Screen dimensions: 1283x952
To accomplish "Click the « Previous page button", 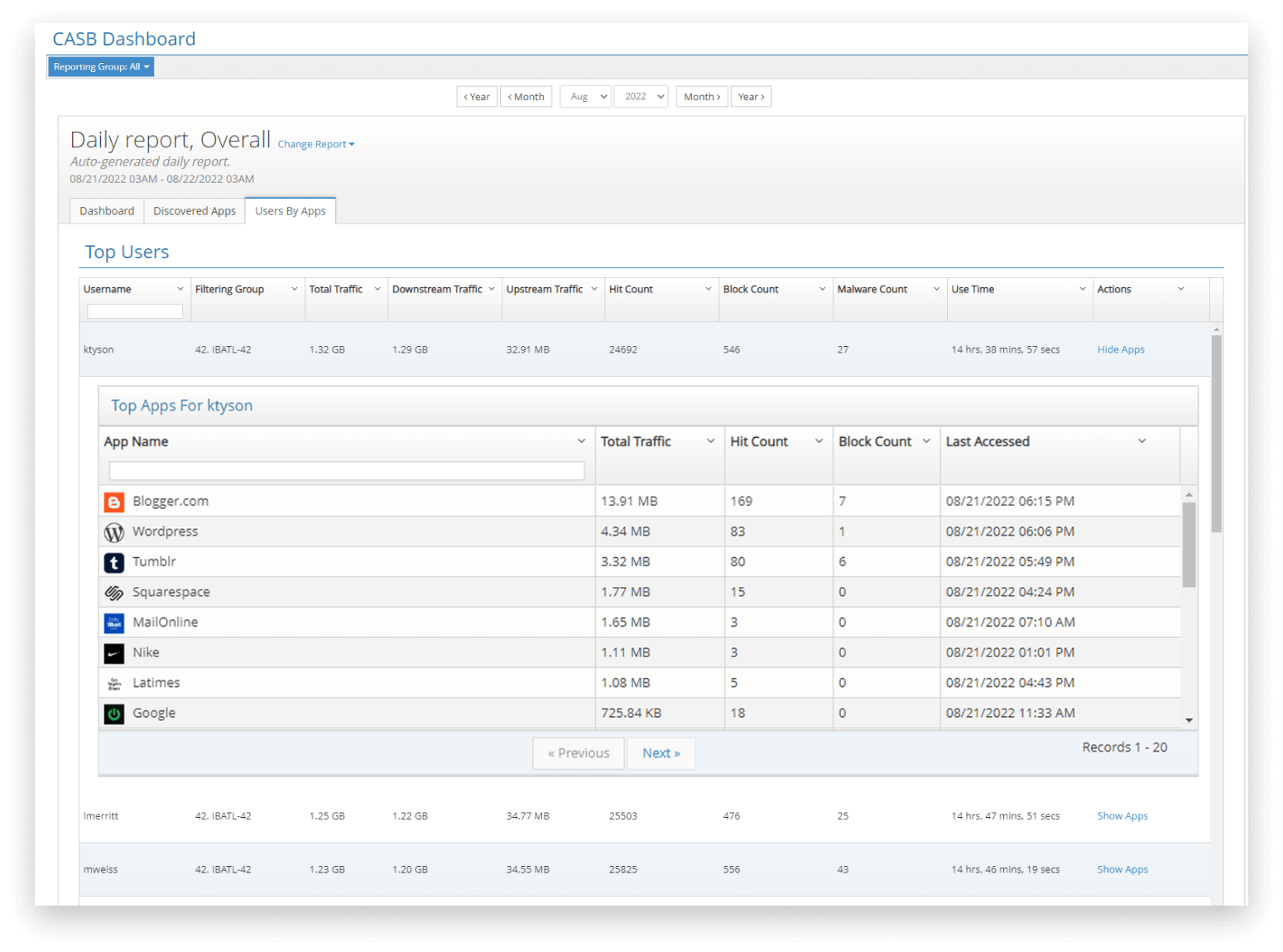I will tap(579, 753).
